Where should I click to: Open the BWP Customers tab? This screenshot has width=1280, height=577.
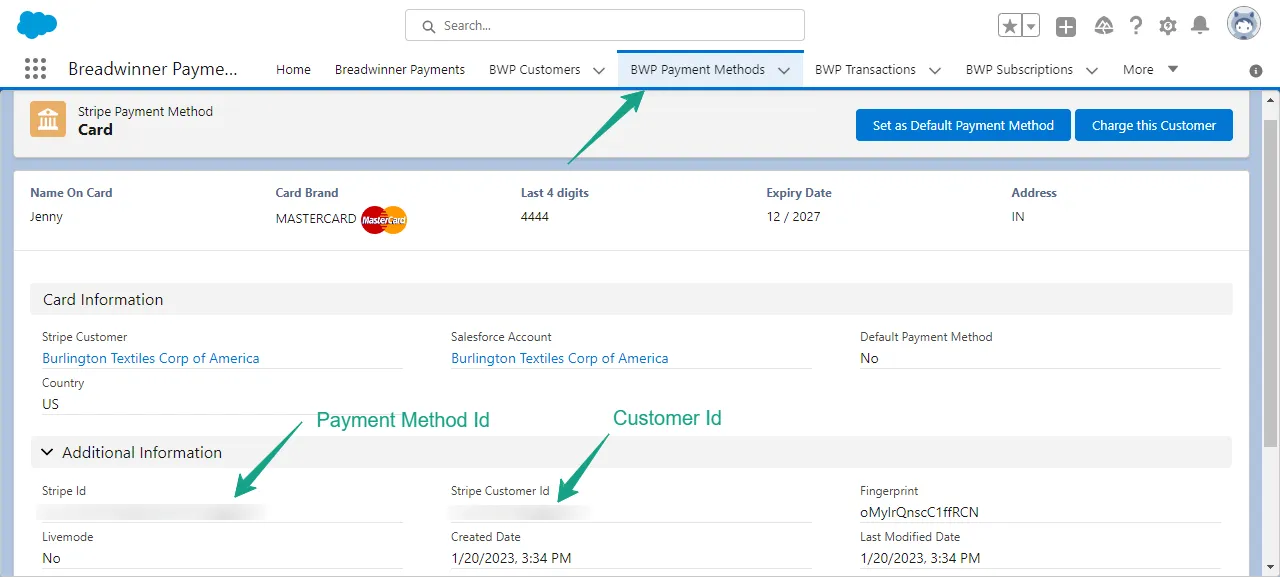tap(535, 69)
